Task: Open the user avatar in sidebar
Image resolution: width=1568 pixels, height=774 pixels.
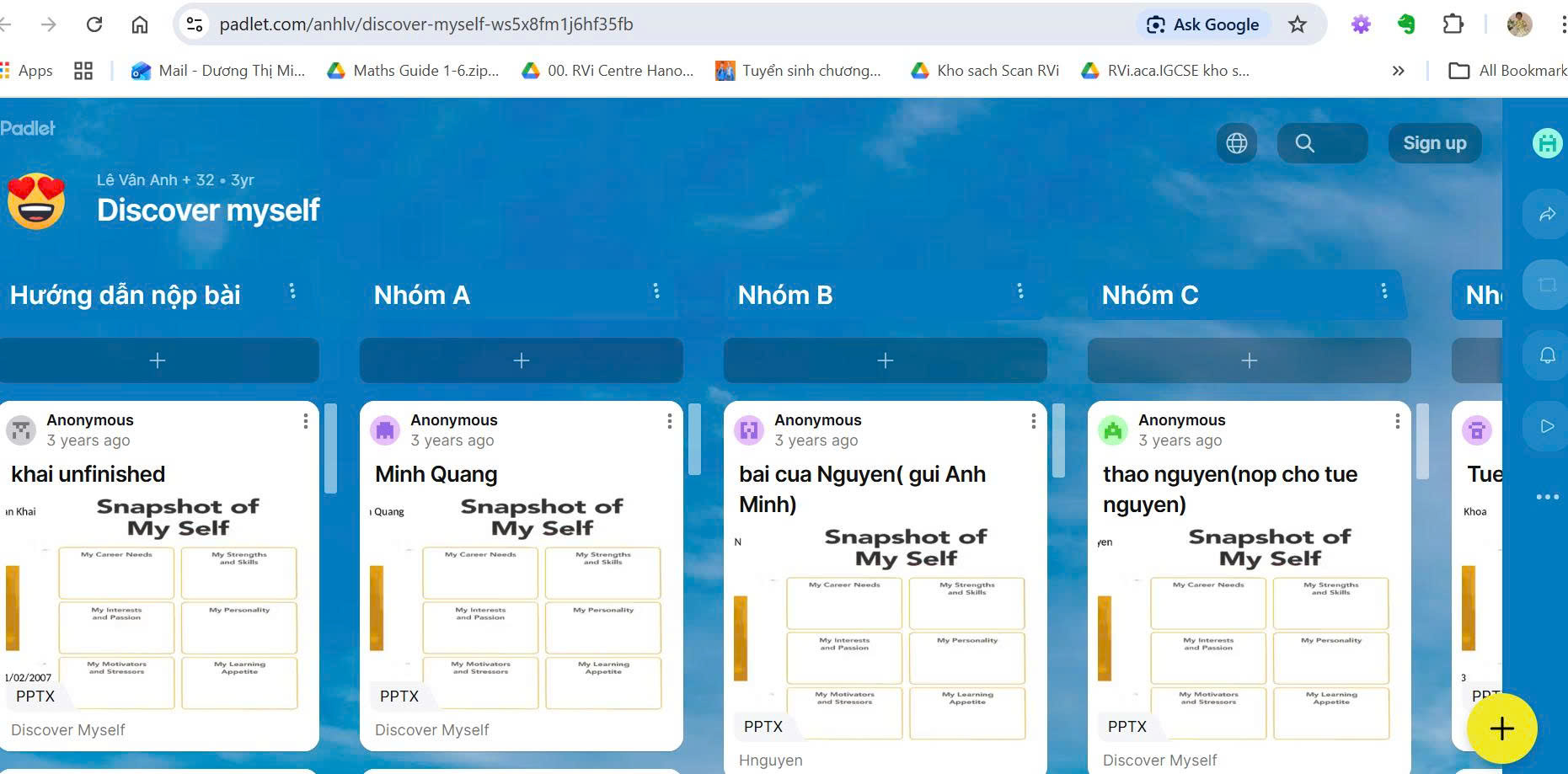Action: (1547, 143)
